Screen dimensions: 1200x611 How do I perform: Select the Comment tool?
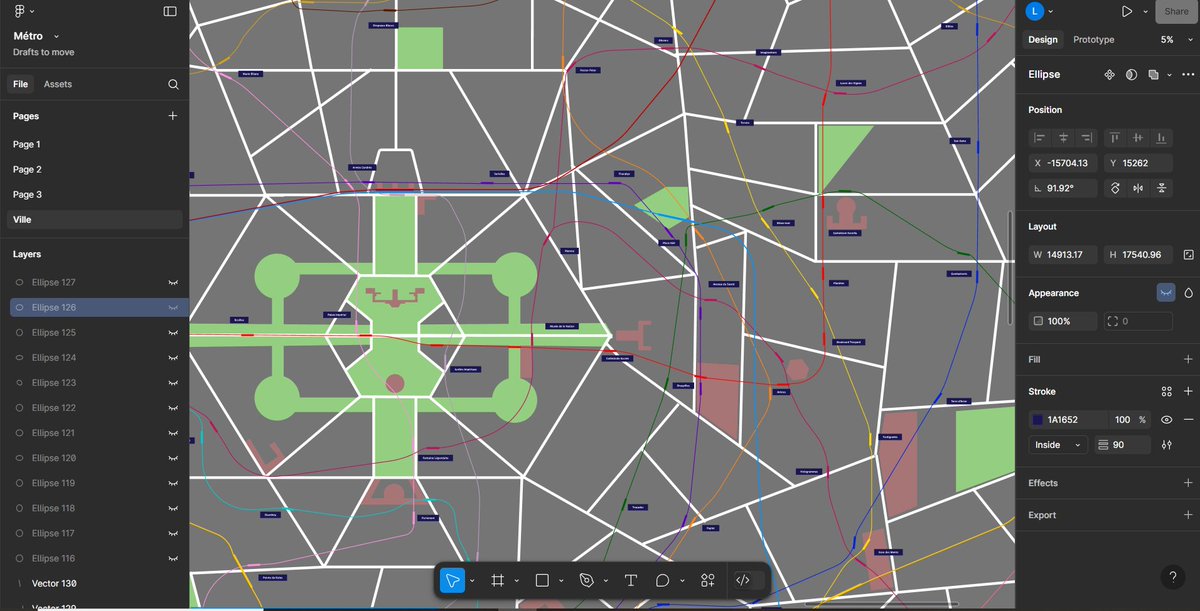pyautogui.click(x=662, y=580)
